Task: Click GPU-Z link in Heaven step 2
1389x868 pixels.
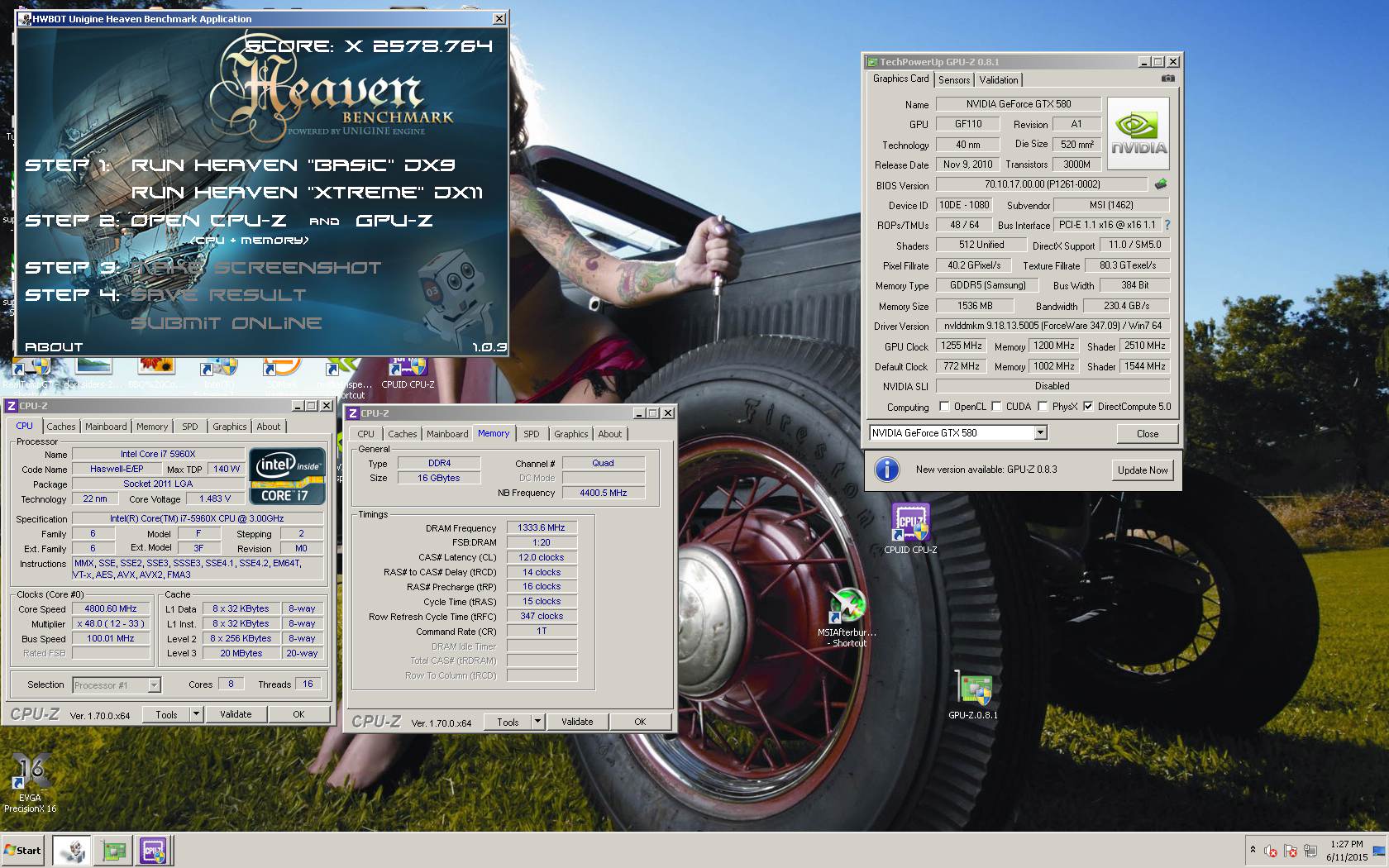Action: [x=394, y=221]
